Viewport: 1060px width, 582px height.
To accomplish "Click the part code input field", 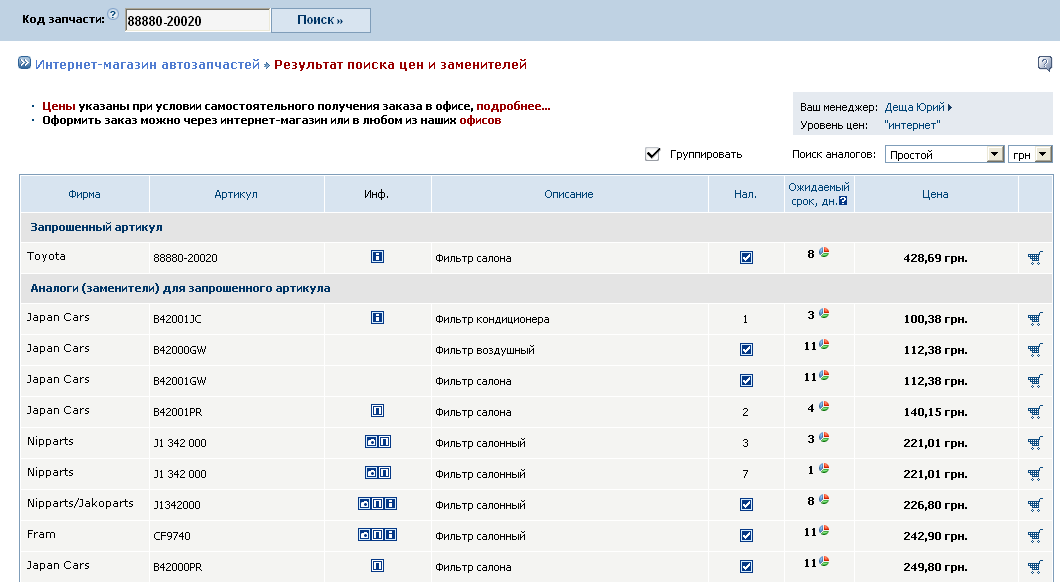I will point(196,21).
